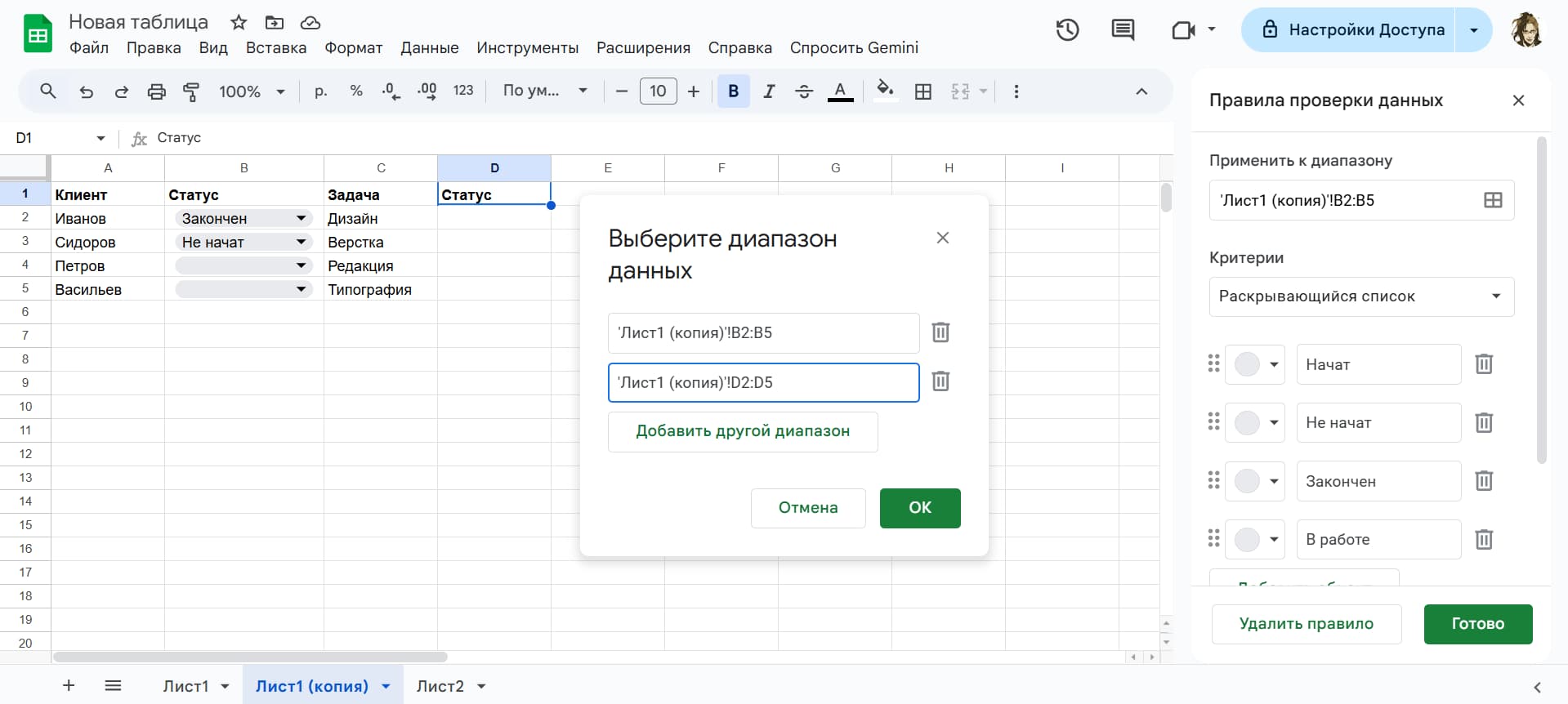
Task: Open the status dropdown for Петров
Action: (x=301, y=265)
